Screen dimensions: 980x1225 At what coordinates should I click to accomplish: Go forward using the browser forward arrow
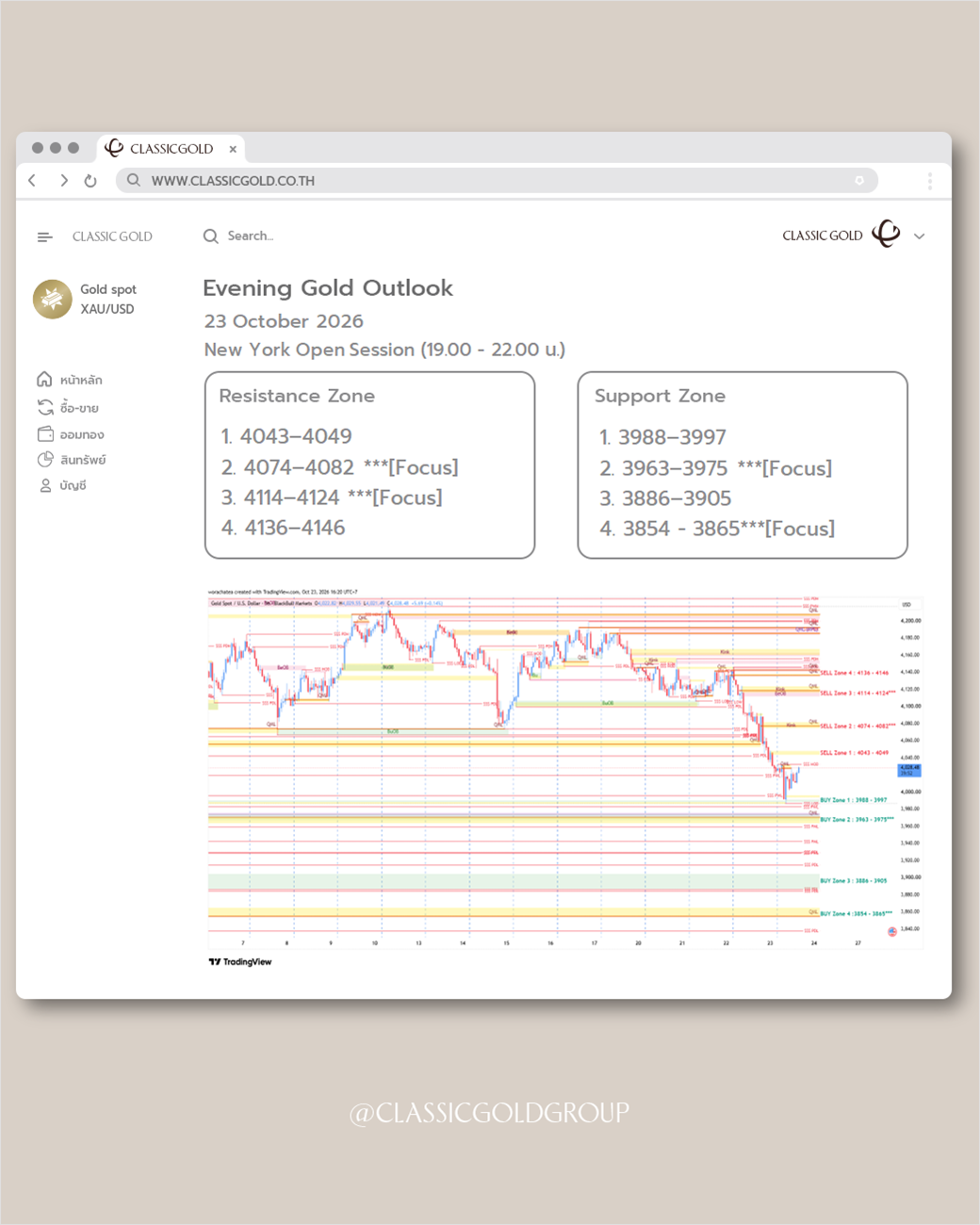(63, 180)
